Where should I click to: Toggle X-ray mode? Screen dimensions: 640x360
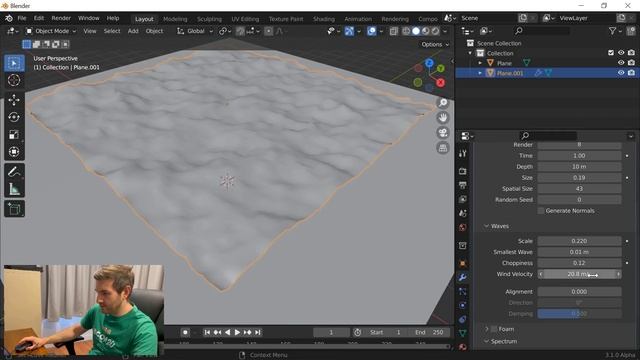[393, 31]
